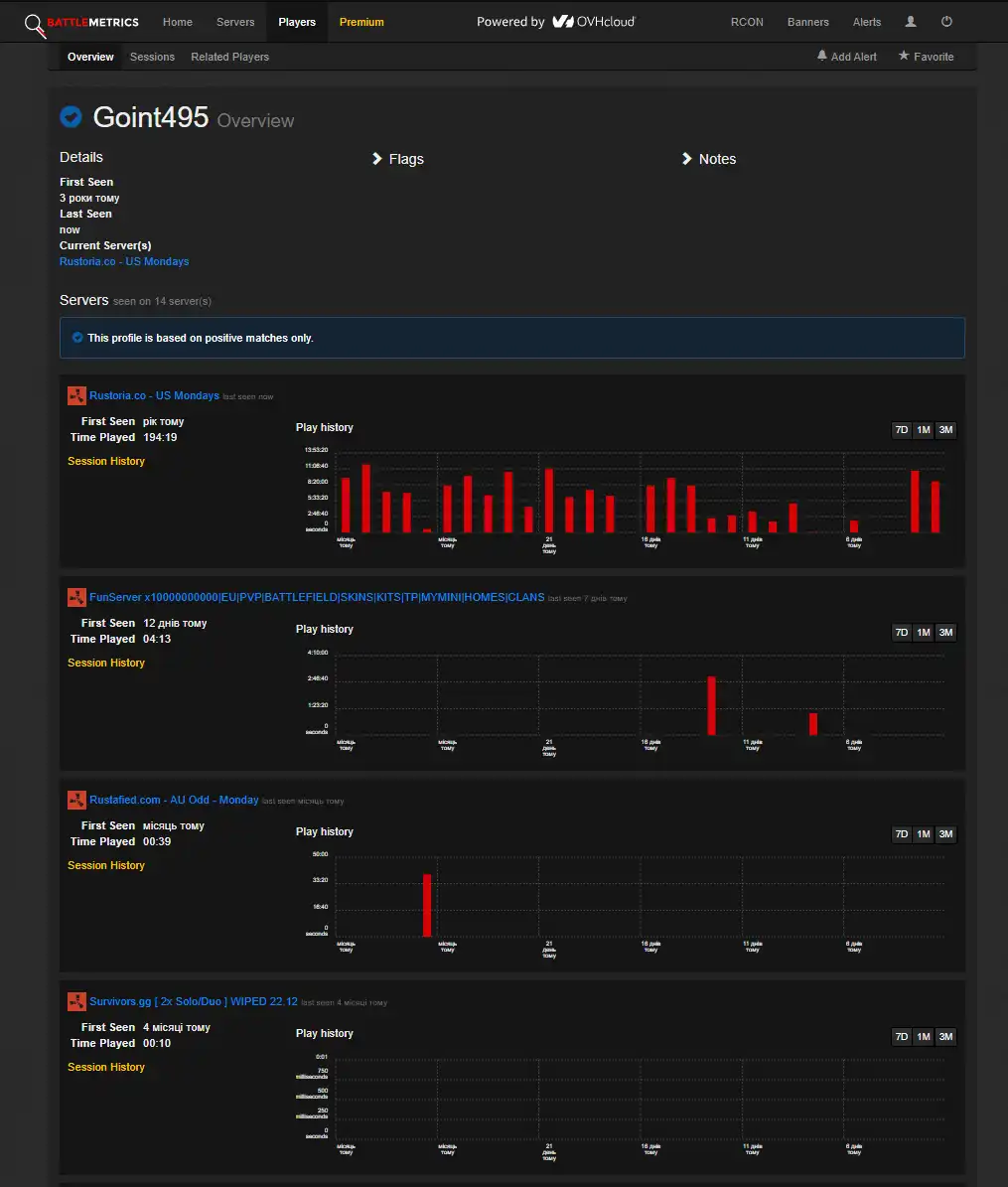
Task: Select 3M range for Survivors.gg play history
Action: click(x=946, y=1036)
